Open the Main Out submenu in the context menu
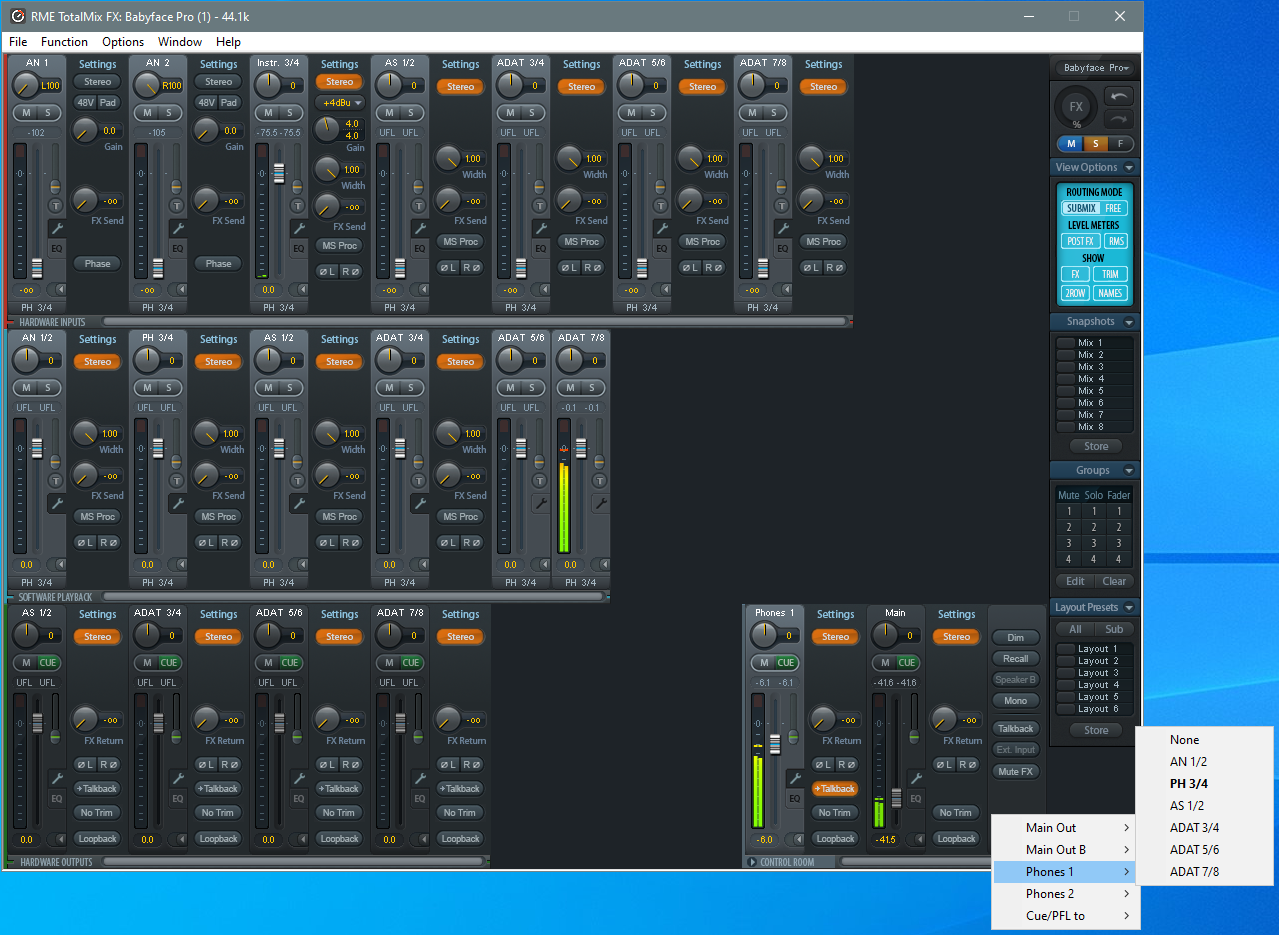Viewport: 1279px width, 935px height. pos(1066,827)
